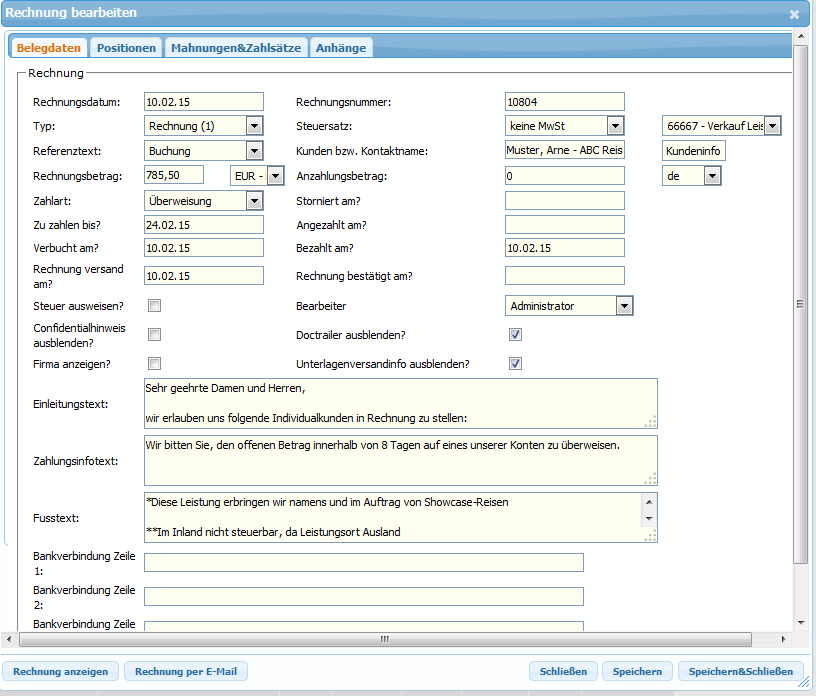Close the Rechnung bearbeiten dialog
Viewport: 816px width, 696px height.
(x=794, y=14)
